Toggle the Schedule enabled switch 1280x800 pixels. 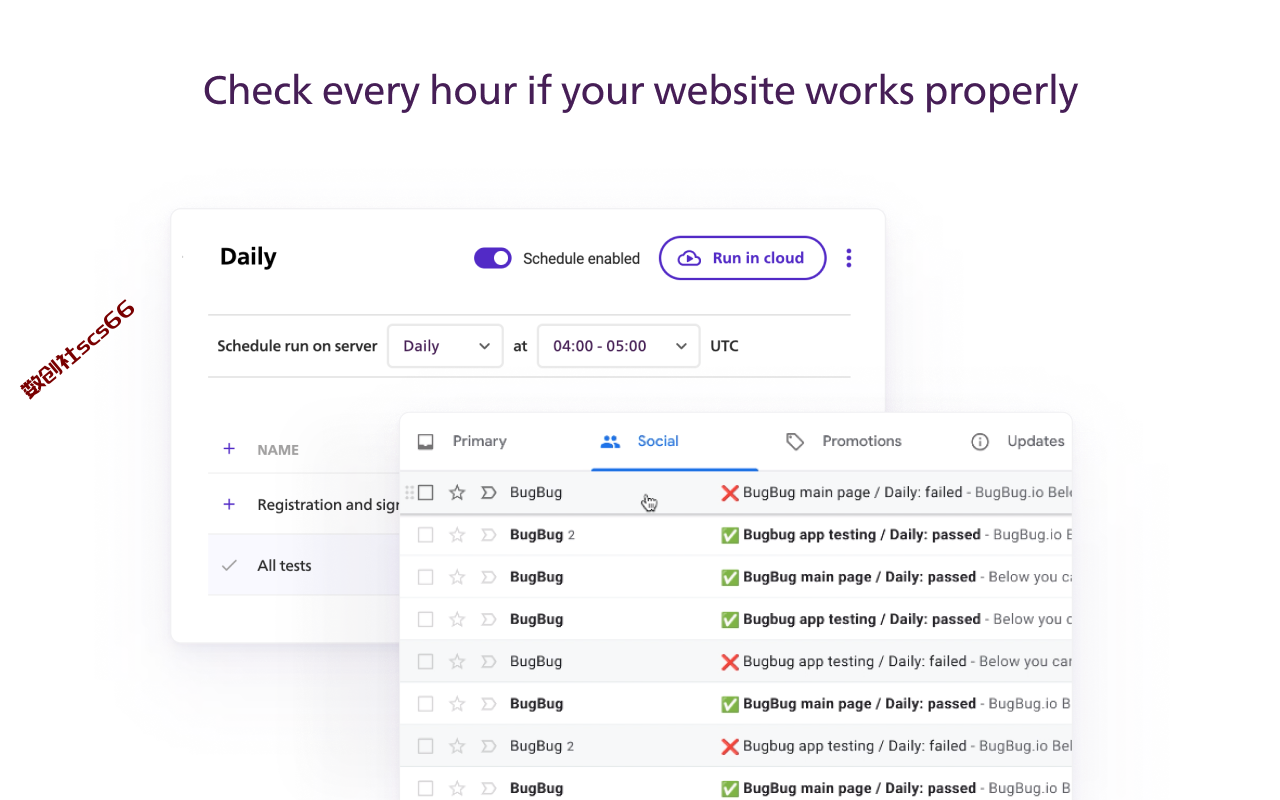pyautogui.click(x=492, y=258)
